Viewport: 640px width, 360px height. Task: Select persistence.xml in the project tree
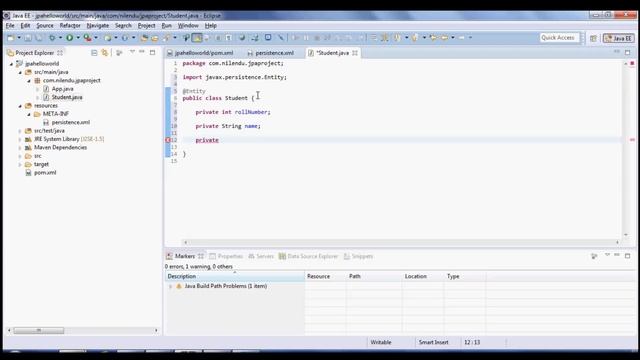coord(70,122)
